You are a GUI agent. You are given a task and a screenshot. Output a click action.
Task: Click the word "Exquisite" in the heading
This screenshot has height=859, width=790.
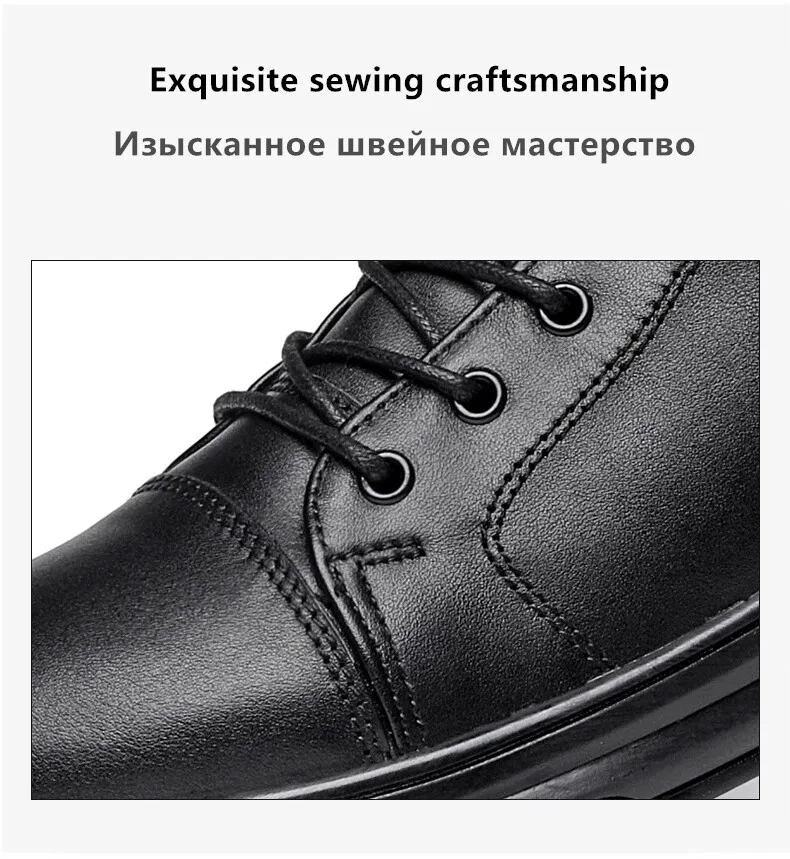pos(224,81)
